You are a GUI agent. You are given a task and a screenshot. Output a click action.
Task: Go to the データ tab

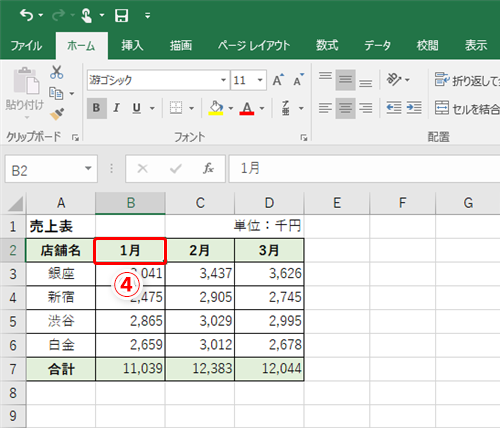click(x=377, y=45)
